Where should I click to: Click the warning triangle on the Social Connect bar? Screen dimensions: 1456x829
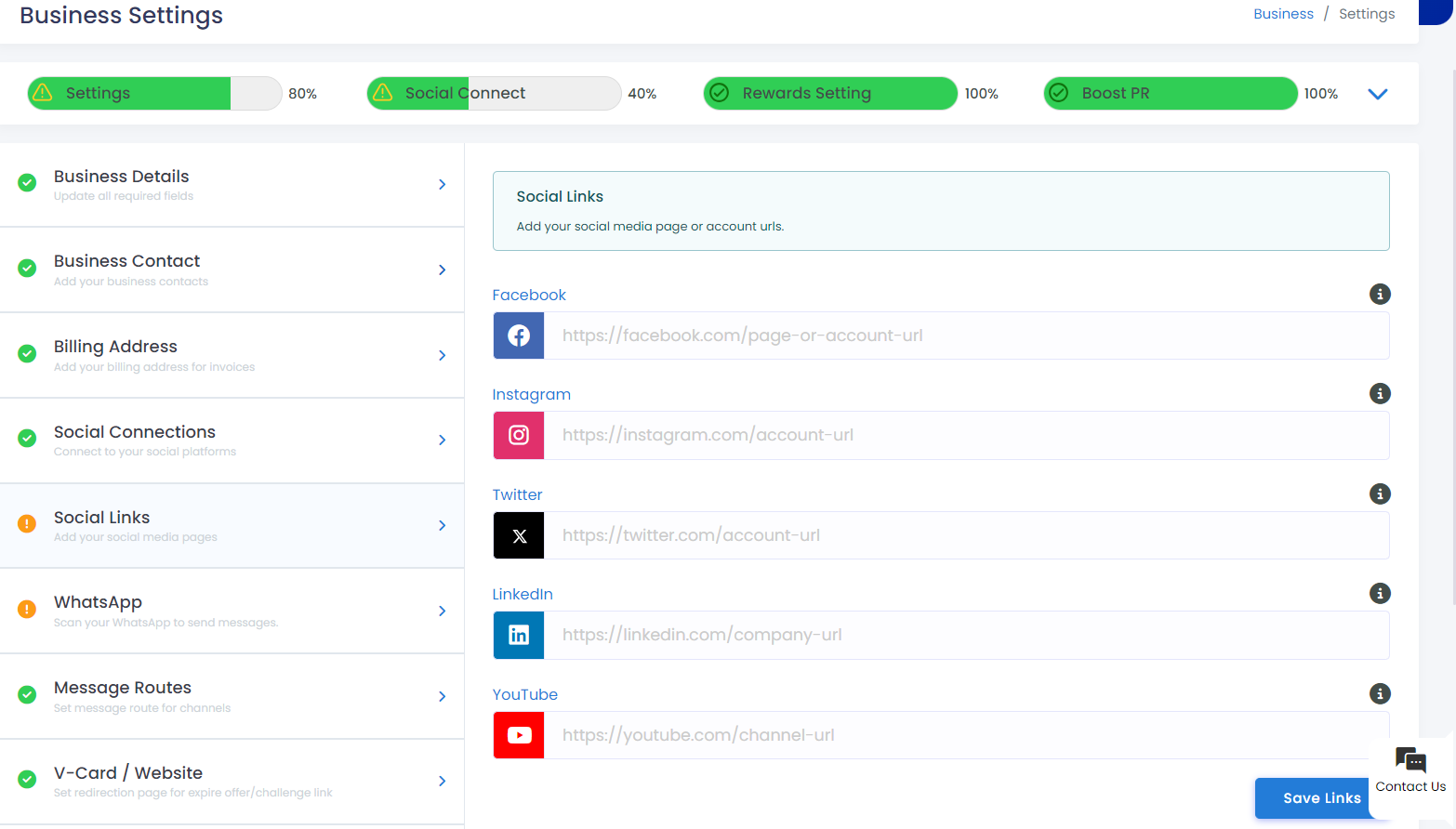[381, 93]
